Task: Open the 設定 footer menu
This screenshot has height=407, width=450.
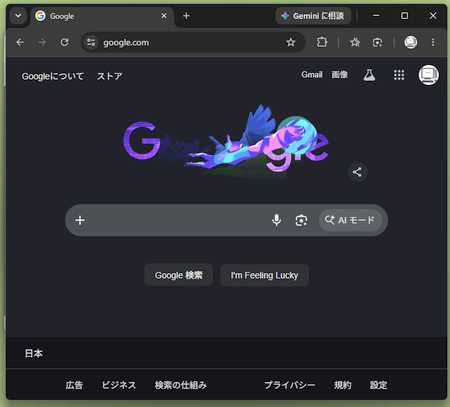Action: (379, 385)
